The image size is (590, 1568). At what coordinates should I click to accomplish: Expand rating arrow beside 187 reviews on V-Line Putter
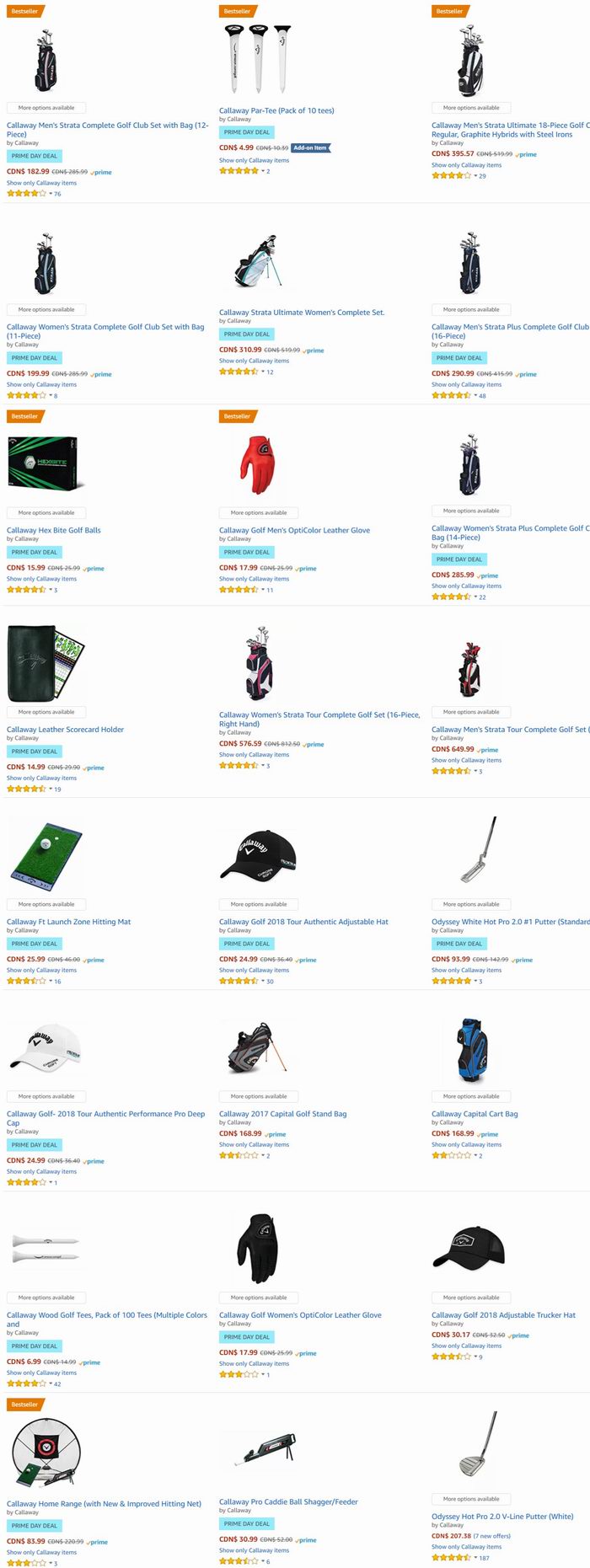coord(475,1558)
